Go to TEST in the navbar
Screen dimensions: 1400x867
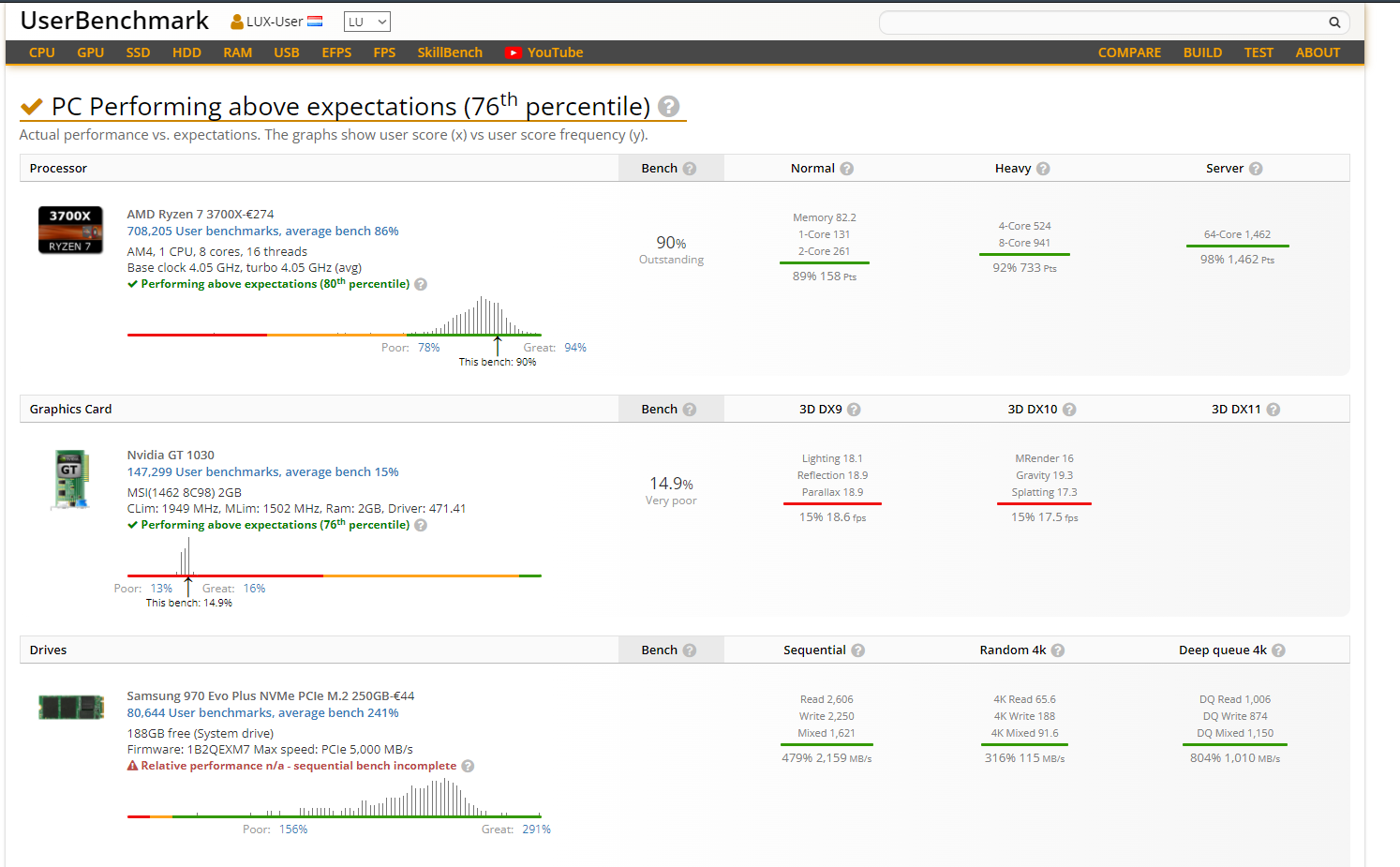point(1259,52)
